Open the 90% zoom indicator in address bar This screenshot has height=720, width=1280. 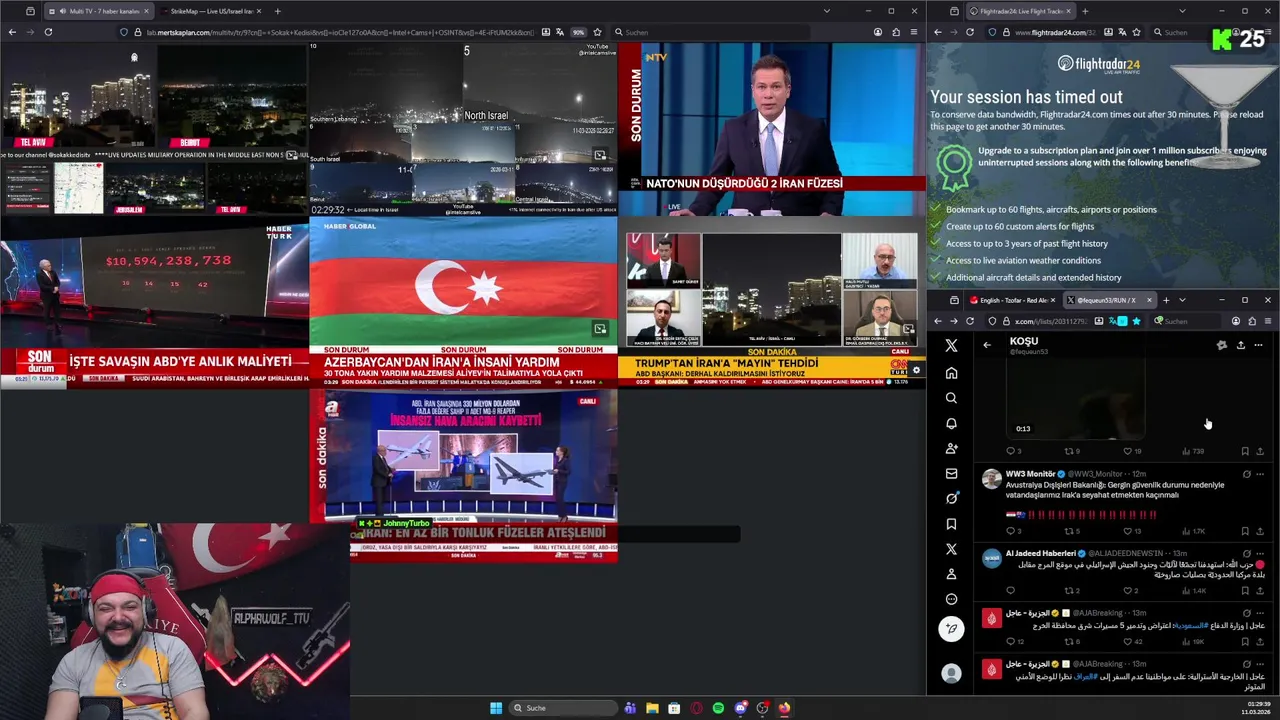tap(578, 32)
